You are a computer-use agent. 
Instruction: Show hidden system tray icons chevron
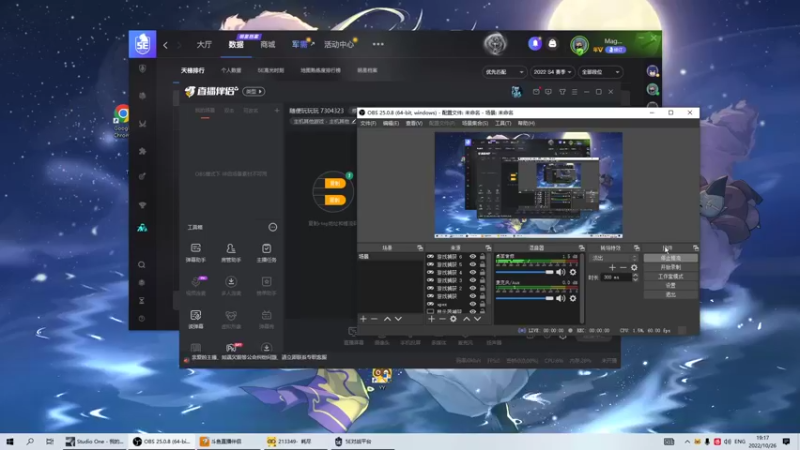[x=687, y=442]
